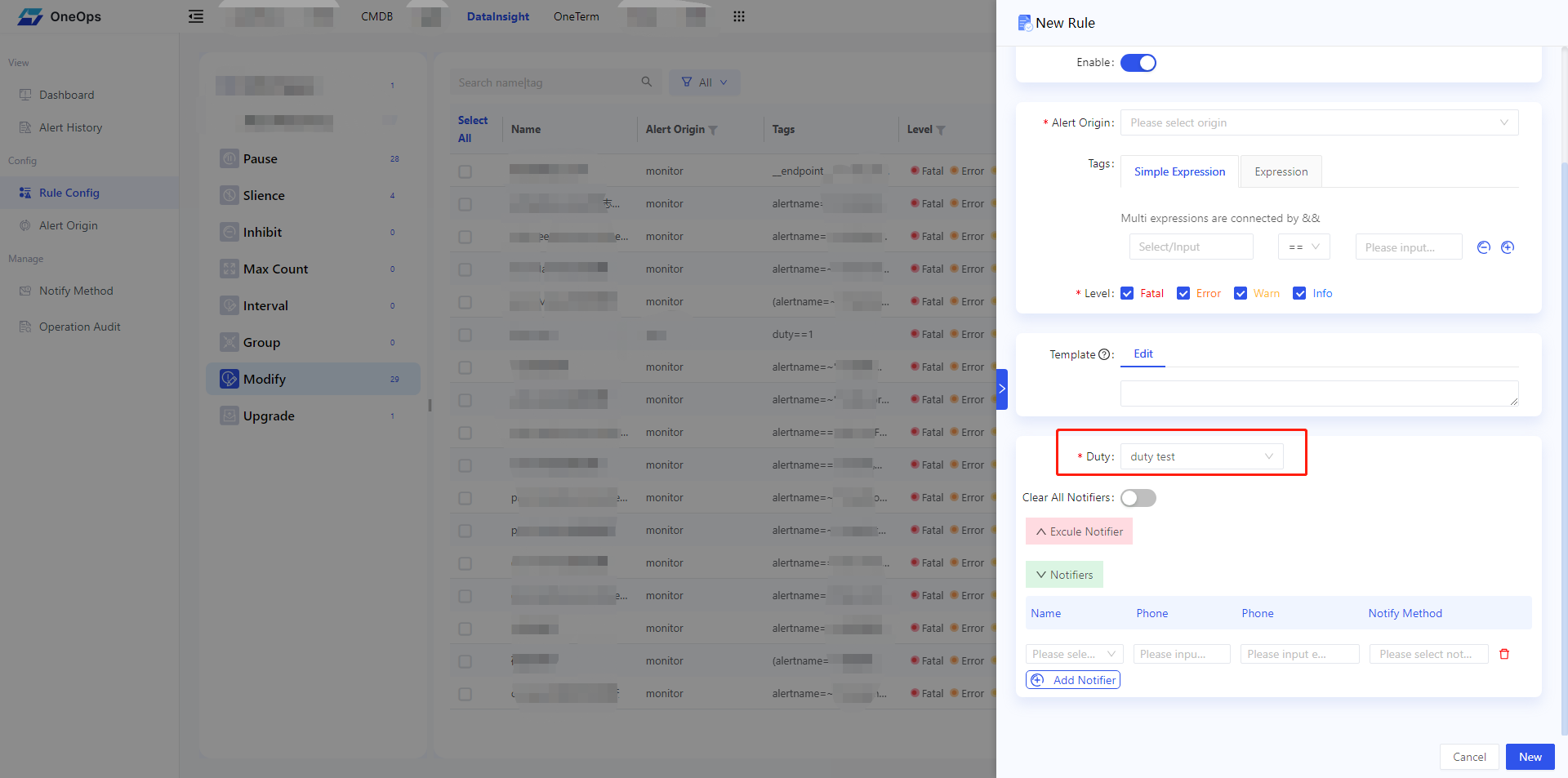
Task: Click the Group rule type icon
Action: (x=229, y=342)
